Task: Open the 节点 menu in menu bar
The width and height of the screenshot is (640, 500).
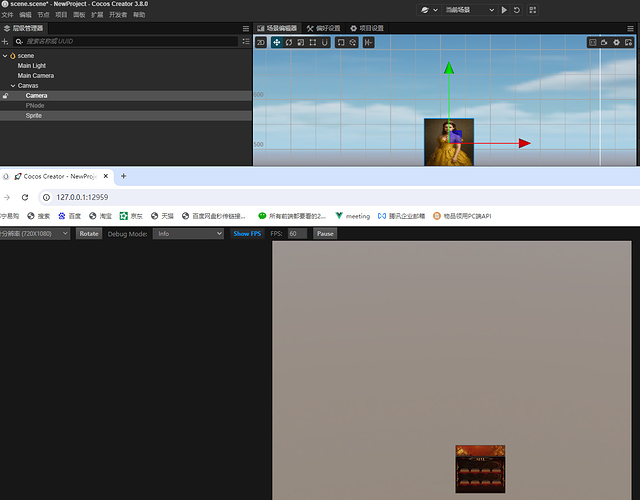Action: tap(43, 15)
